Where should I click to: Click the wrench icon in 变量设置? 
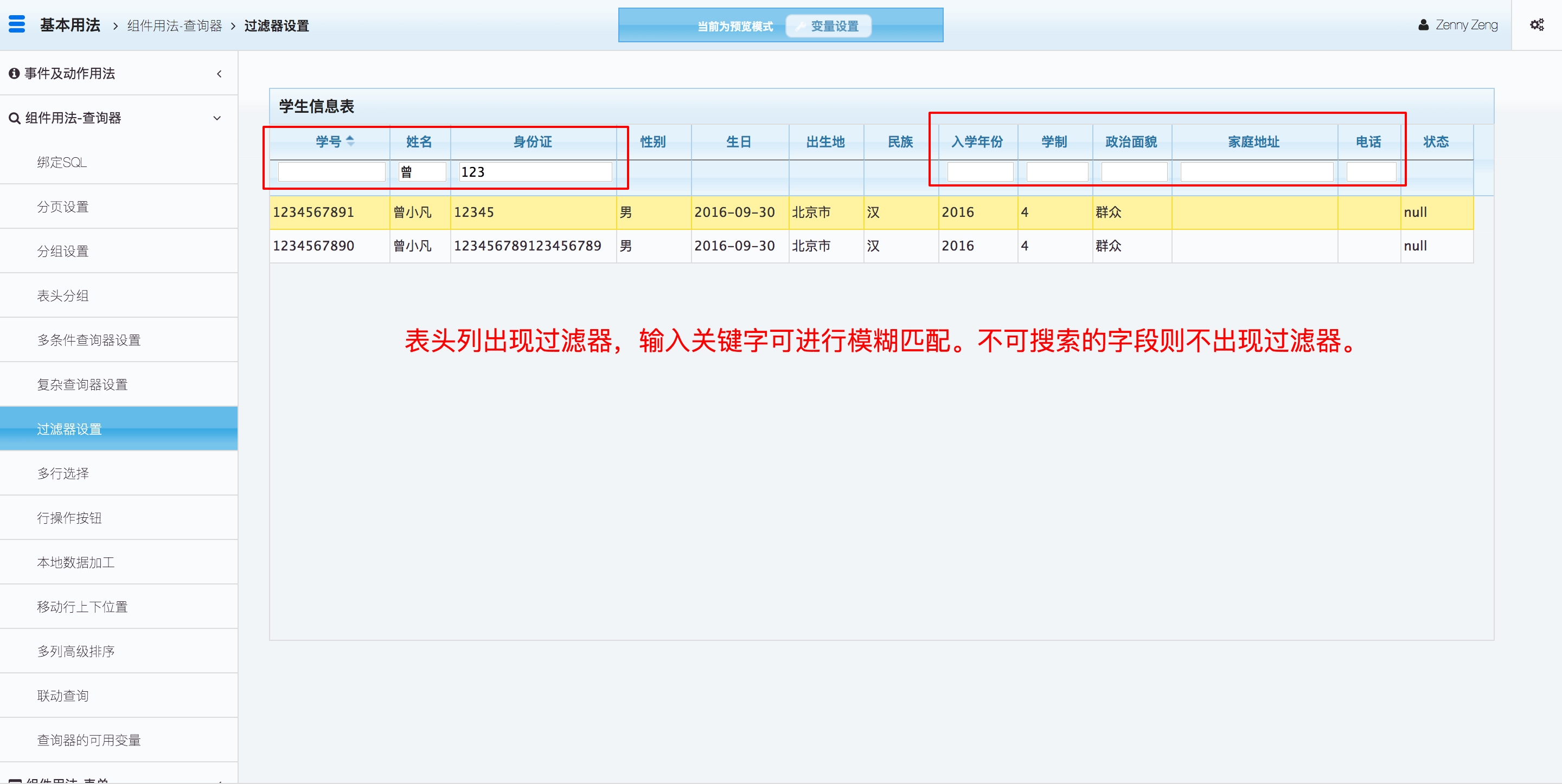coord(800,26)
